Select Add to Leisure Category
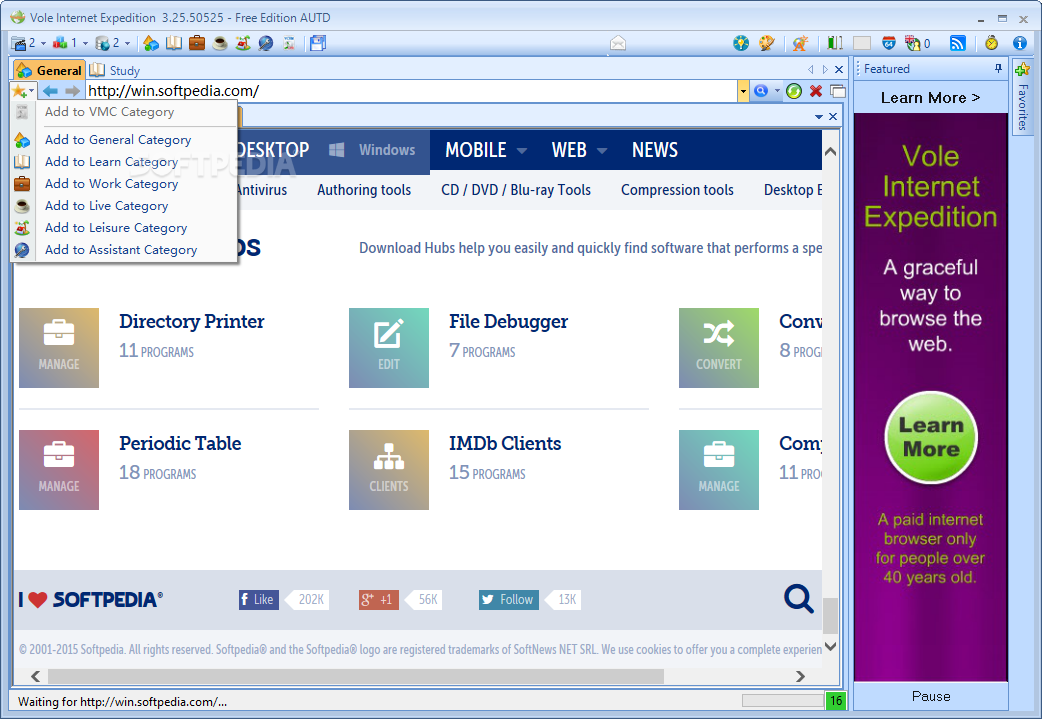Viewport: 1042px width, 719px height. 116,227
